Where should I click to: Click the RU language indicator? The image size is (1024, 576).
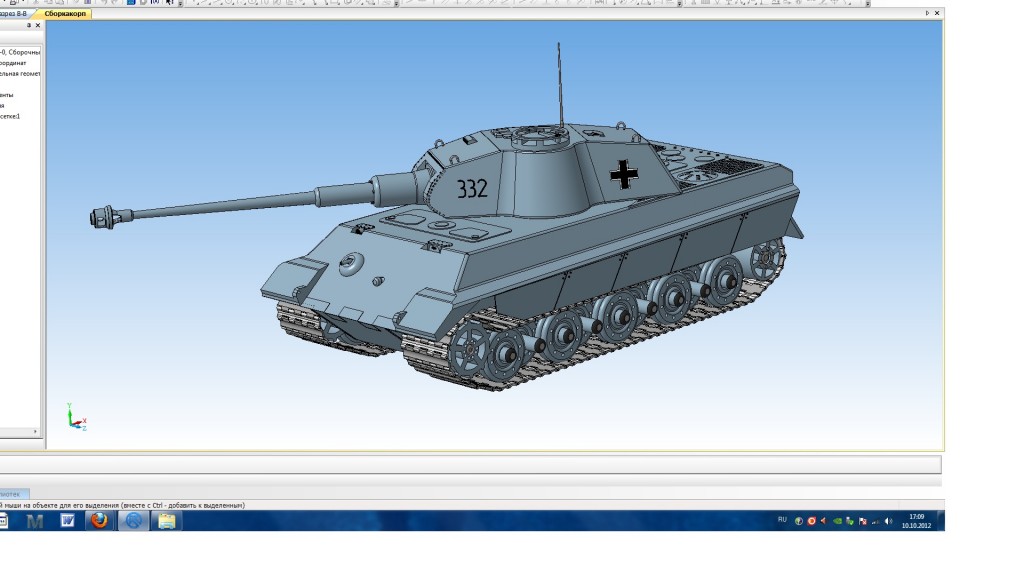pyautogui.click(x=782, y=520)
